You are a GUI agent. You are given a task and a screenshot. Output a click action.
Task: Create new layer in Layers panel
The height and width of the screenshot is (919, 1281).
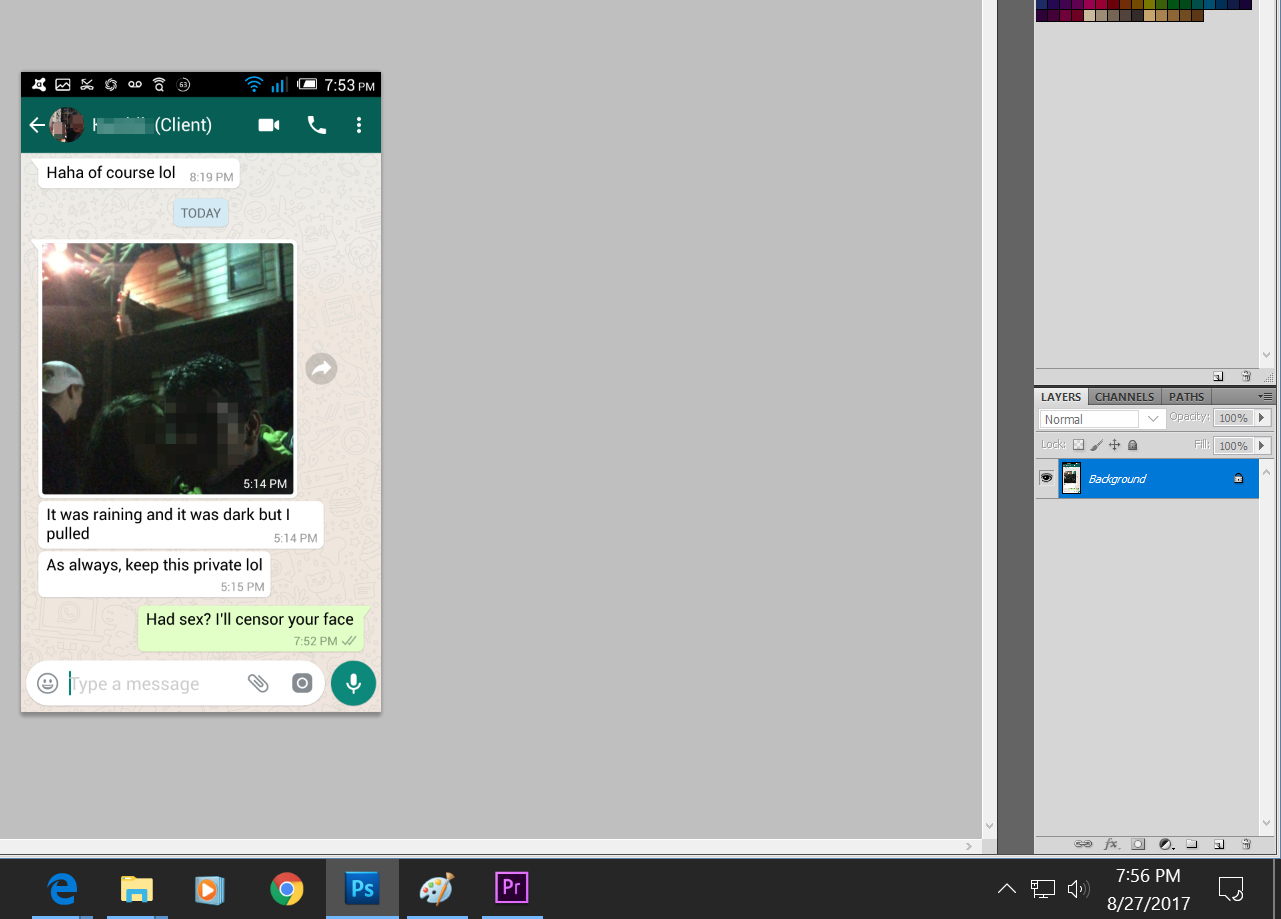click(1219, 844)
